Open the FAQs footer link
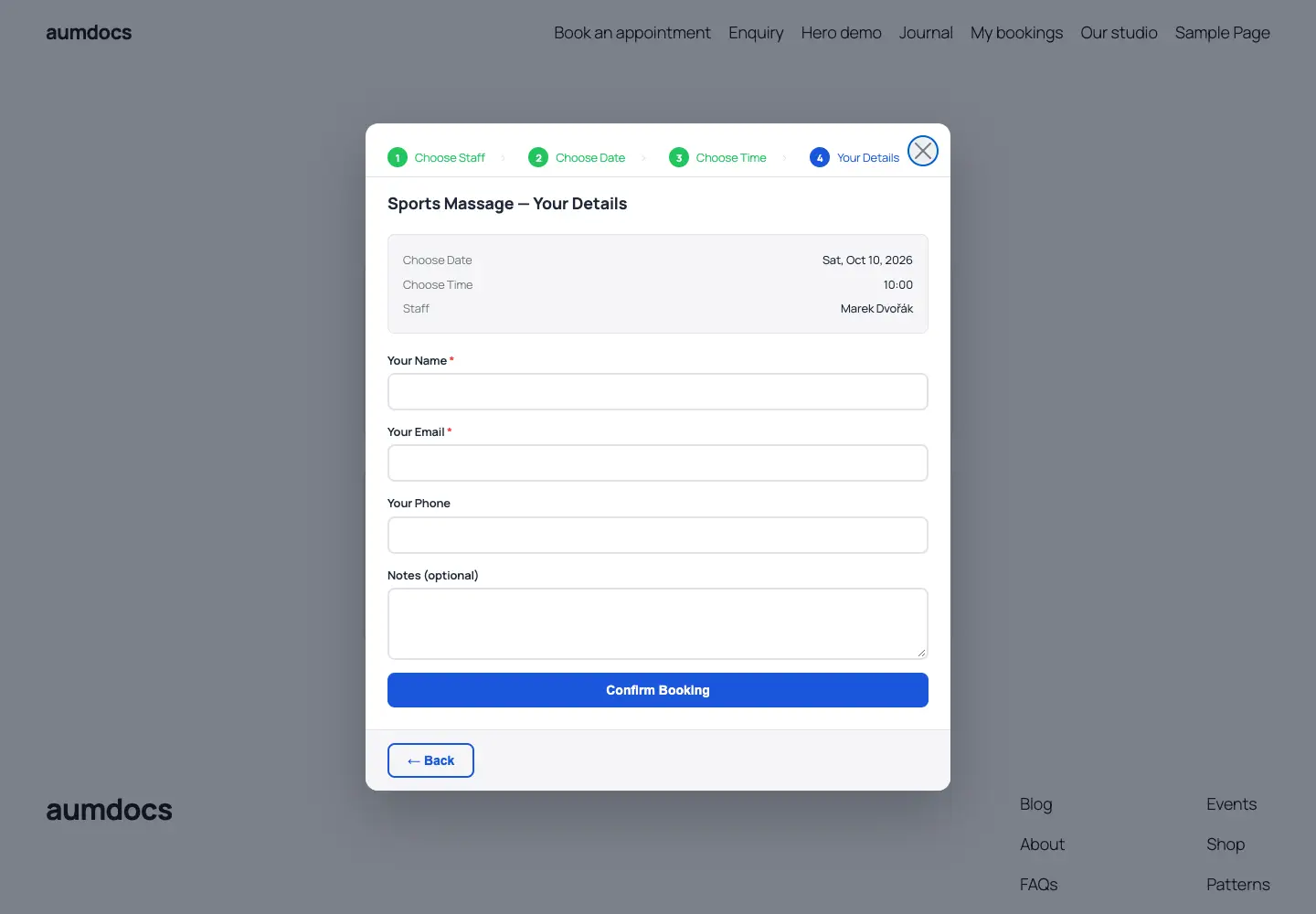The image size is (1316, 914). coord(1039,885)
